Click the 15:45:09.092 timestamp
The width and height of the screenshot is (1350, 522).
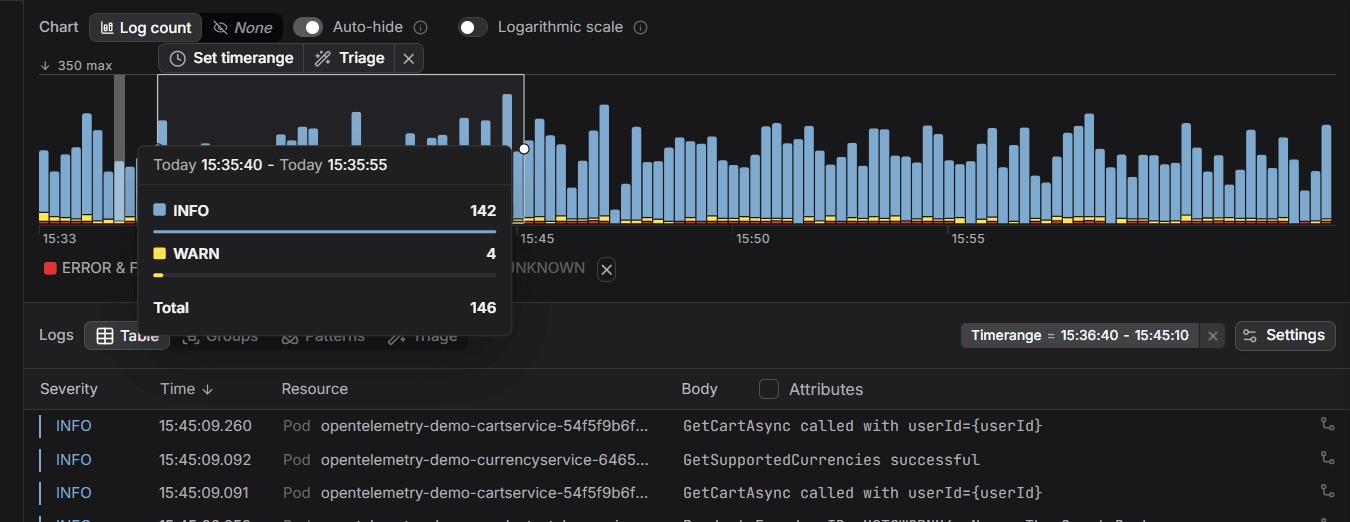click(x=205, y=460)
